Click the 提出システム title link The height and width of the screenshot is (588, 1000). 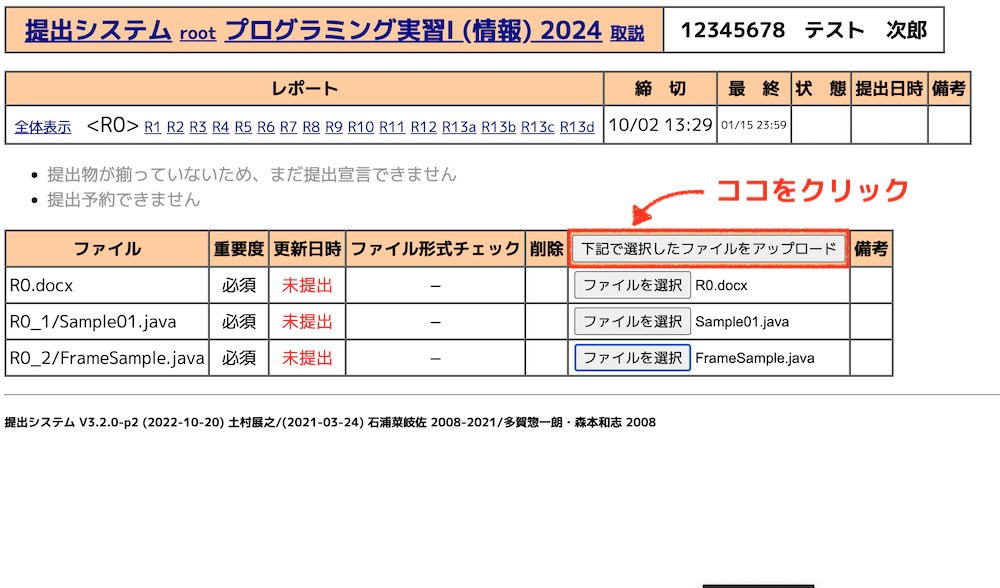pyautogui.click(x=98, y=30)
